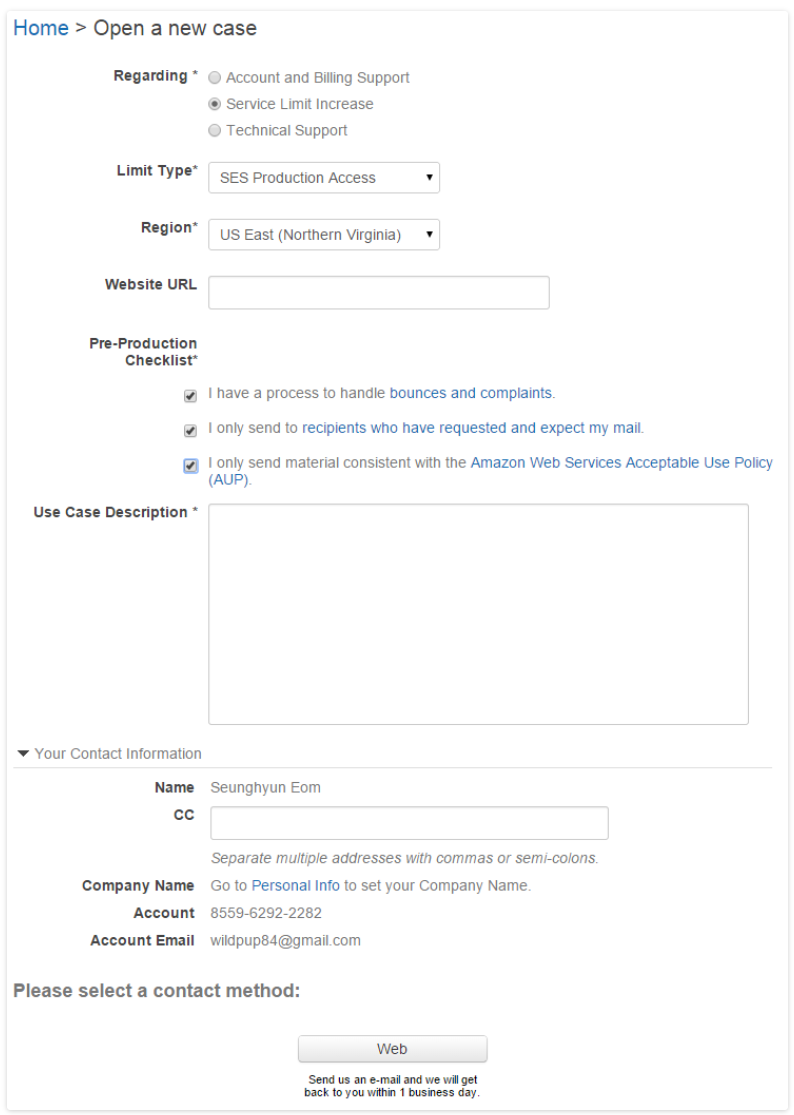
Task: Toggle the recipients who requested mail checkbox
Action: 191,430
